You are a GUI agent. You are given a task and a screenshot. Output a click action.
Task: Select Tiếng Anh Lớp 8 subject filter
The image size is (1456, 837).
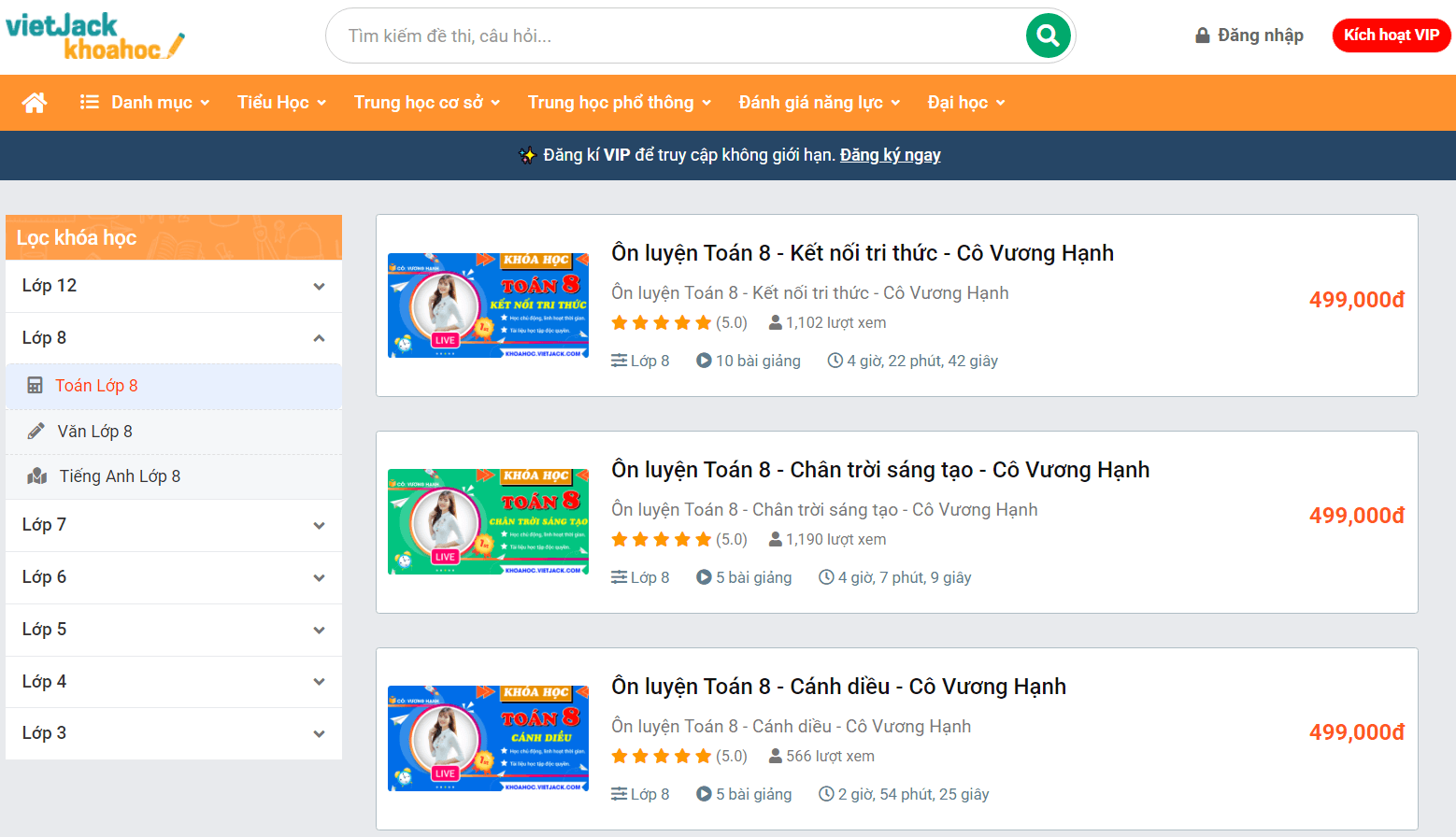coord(174,476)
